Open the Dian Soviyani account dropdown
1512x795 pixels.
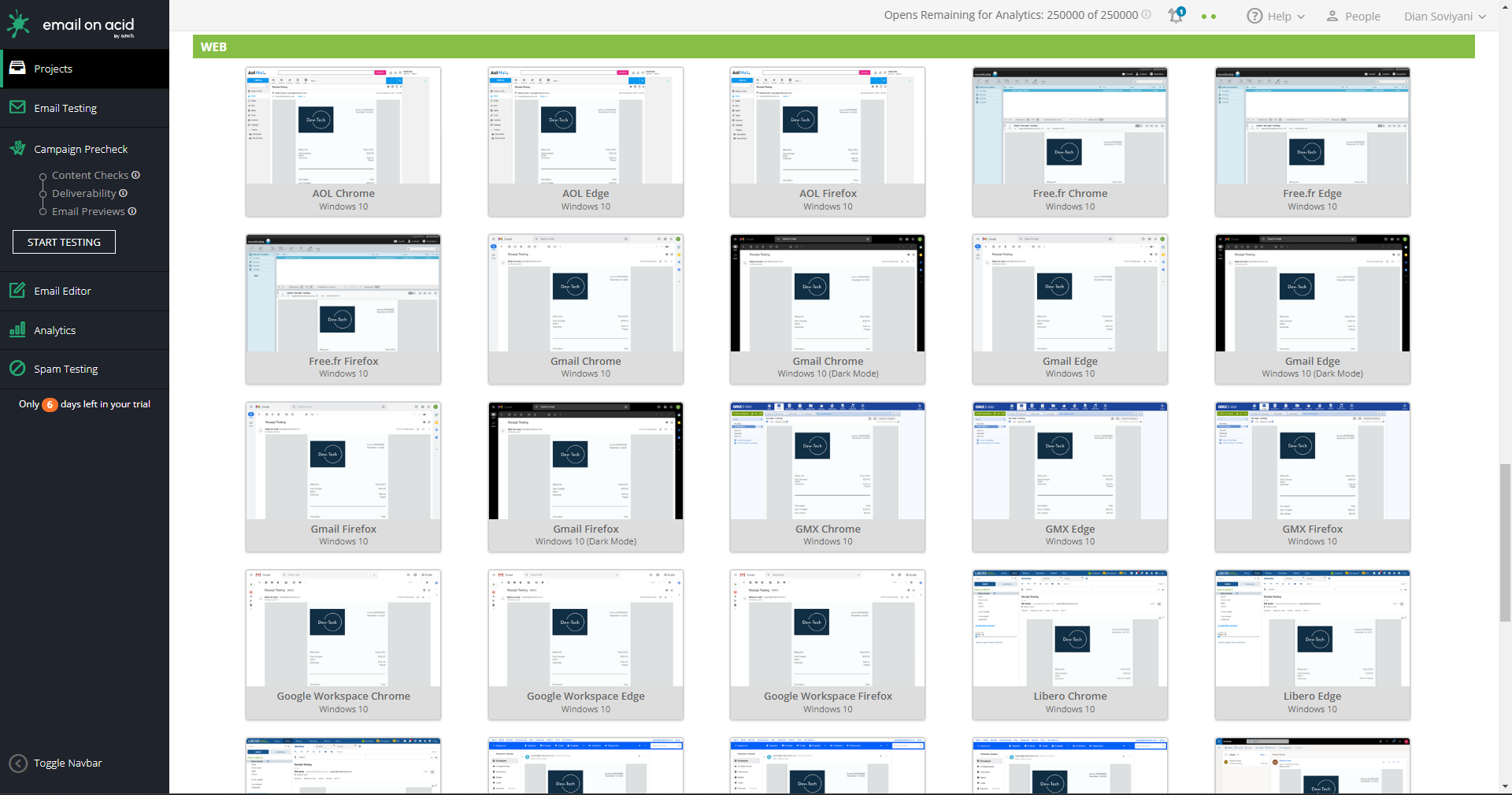(x=1443, y=16)
